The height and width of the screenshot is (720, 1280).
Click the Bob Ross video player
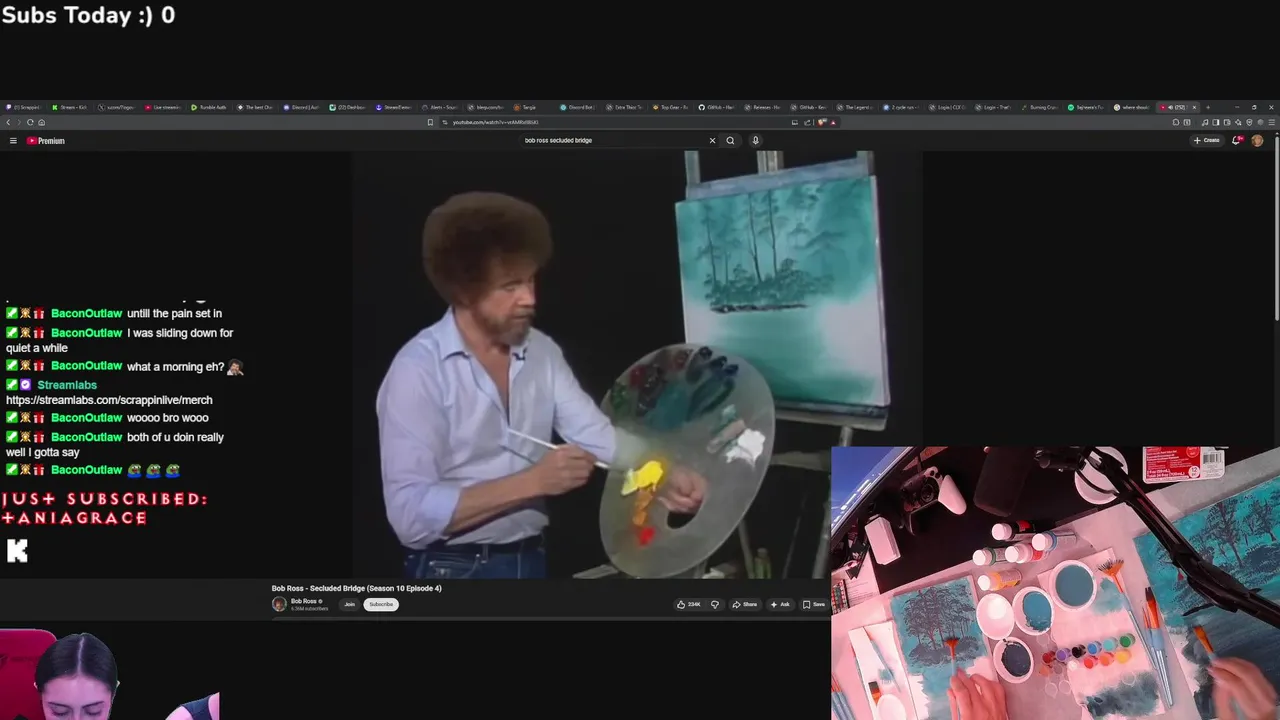(x=636, y=365)
